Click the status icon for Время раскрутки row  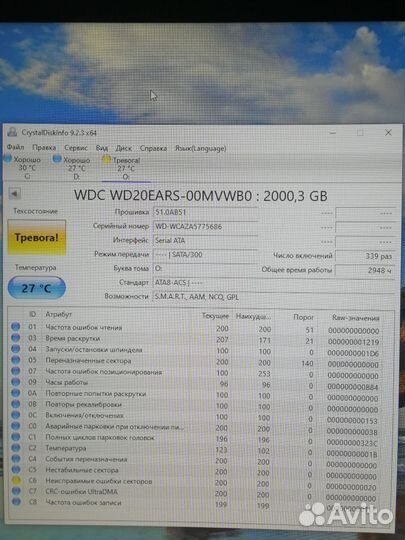15,338
